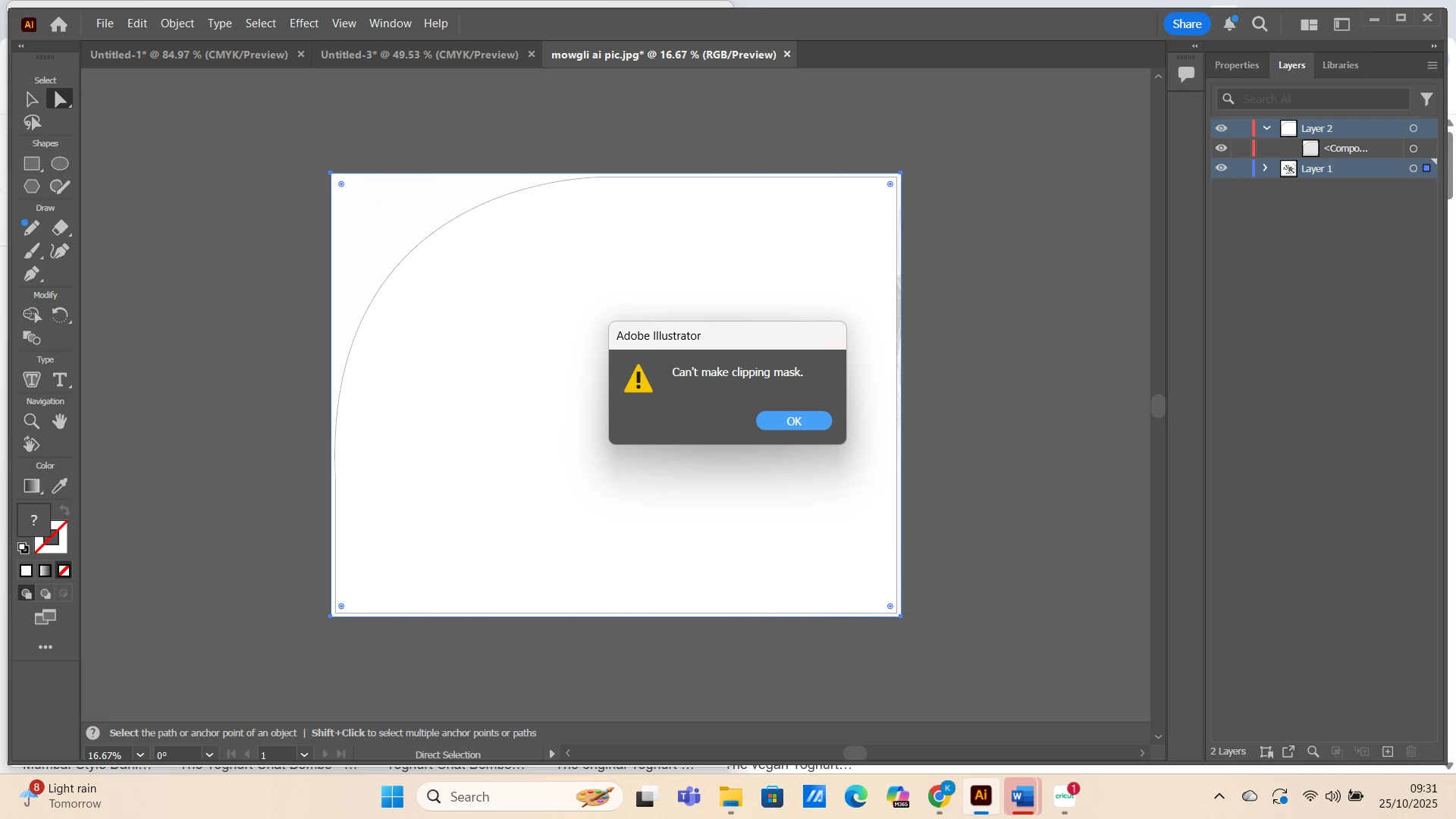Screen dimensions: 1456x819
Task: Expand Layer 1 contents
Action: tap(1265, 168)
